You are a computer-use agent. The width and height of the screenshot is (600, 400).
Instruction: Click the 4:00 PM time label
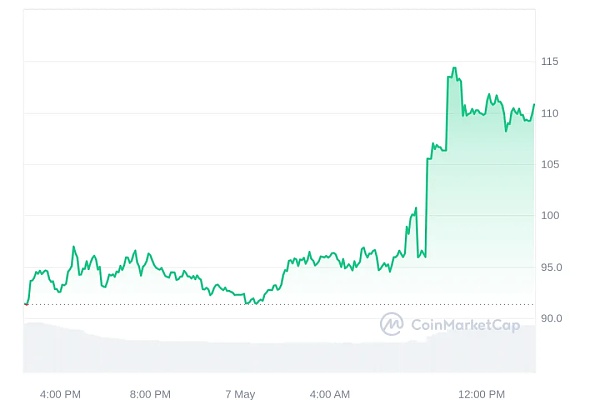[60, 394]
